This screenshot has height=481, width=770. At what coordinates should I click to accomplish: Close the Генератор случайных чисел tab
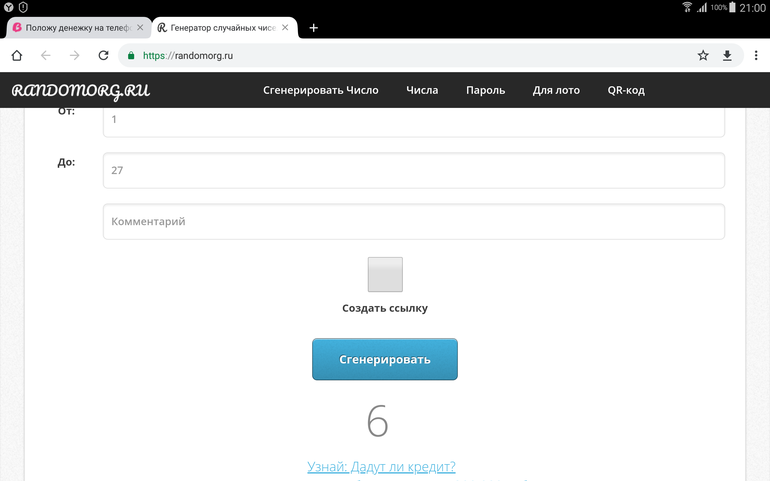[x=285, y=28]
